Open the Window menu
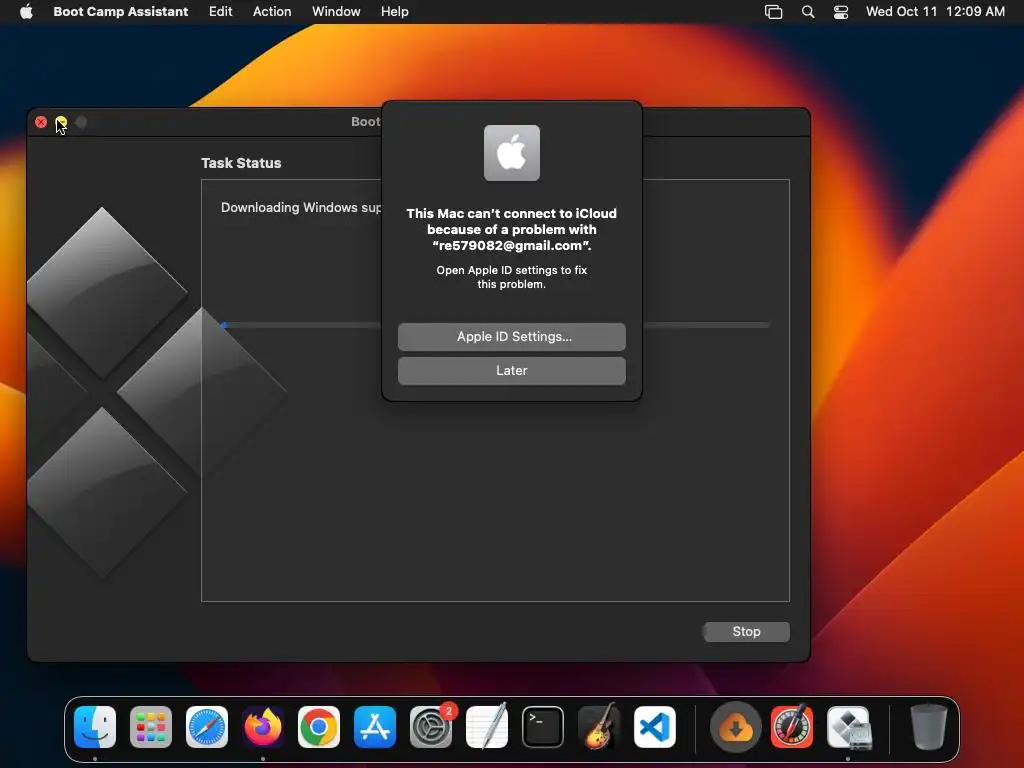 pyautogui.click(x=336, y=11)
